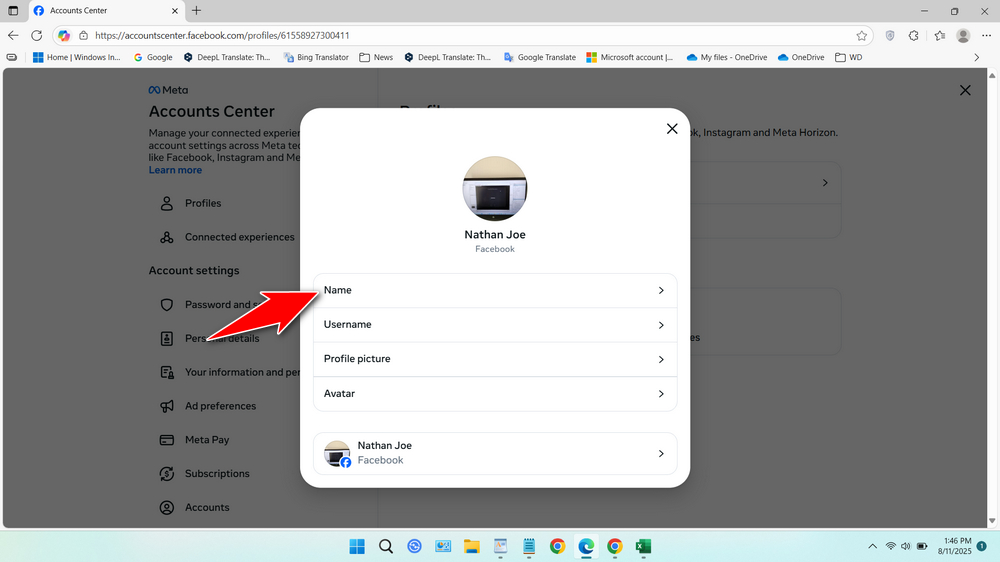This screenshot has height=562, width=1000.
Task: Open the Nathan Joe Facebook account row
Action: click(495, 454)
